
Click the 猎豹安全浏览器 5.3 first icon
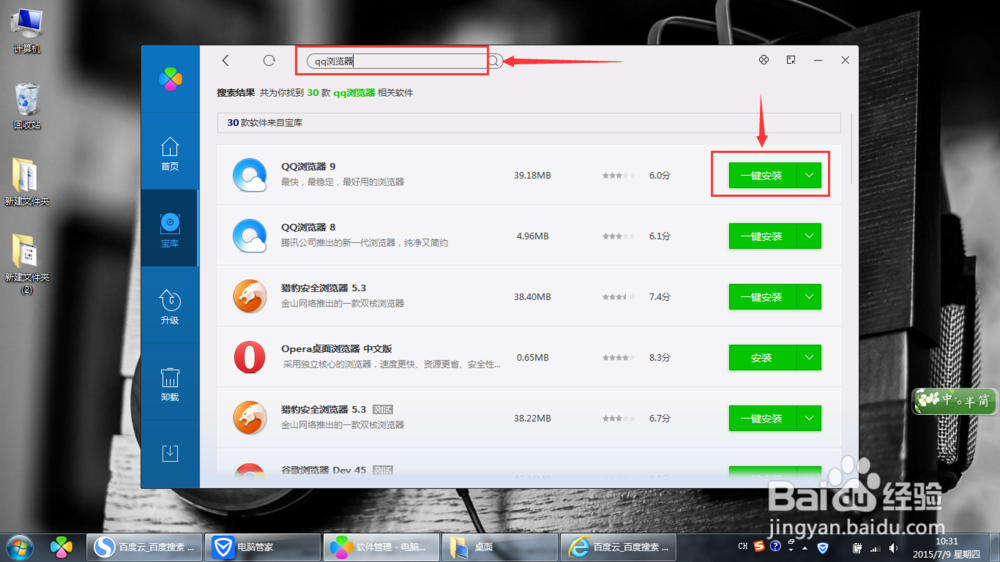(x=249, y=296)
